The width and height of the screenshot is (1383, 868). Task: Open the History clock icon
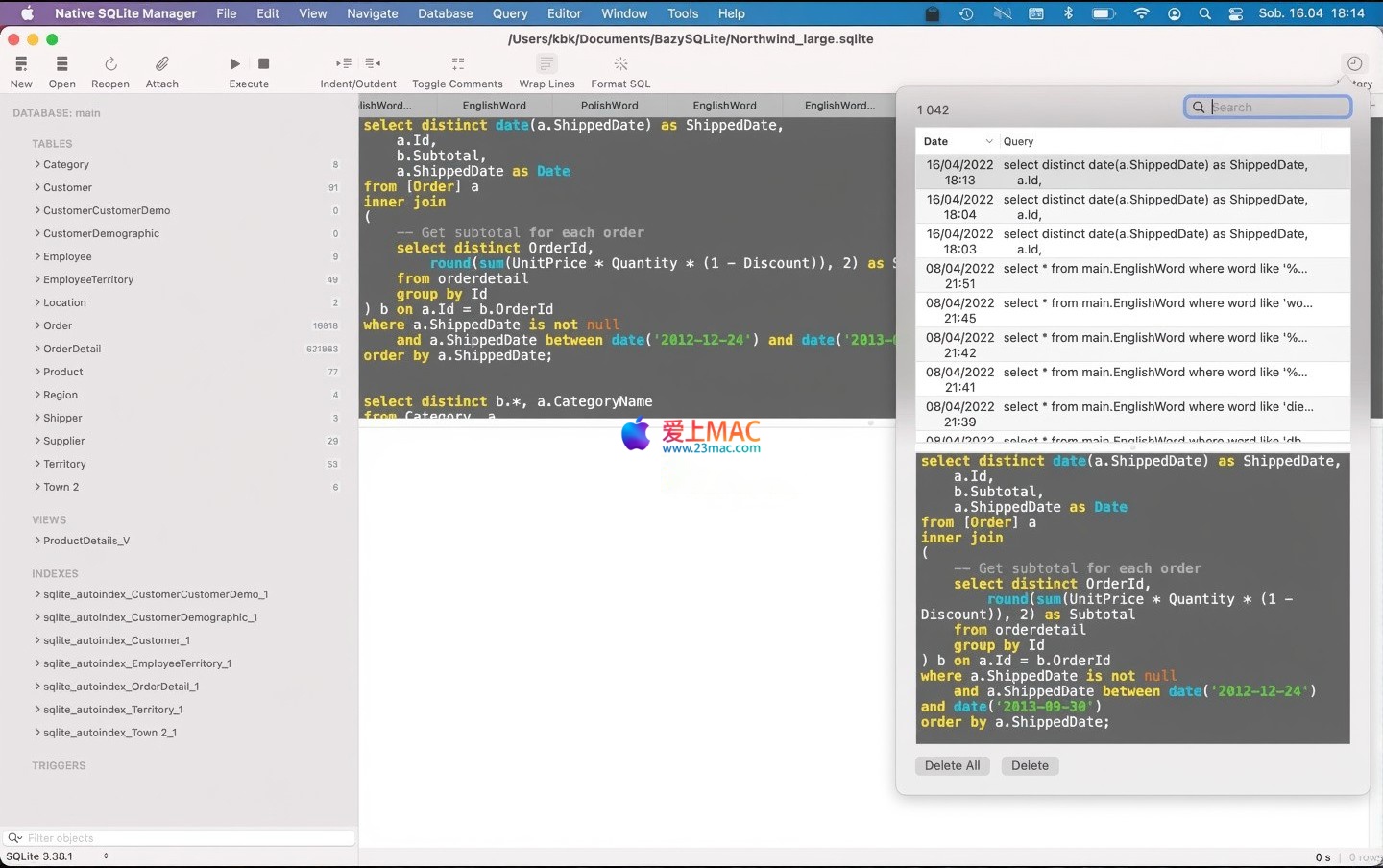point(1354,64)
